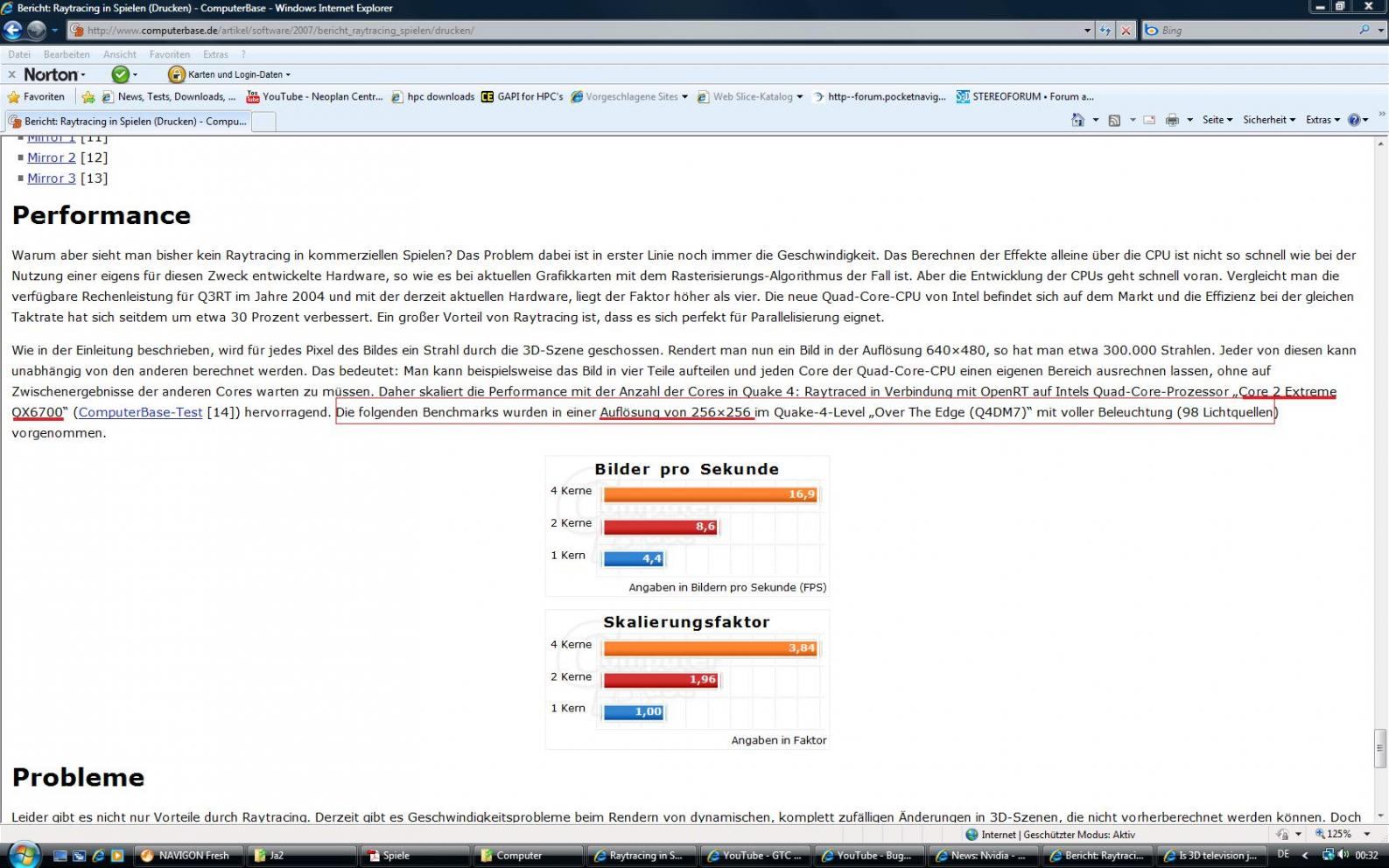1389x868 pixels.
Task: Switch to NAVIGON Fresh taskbar window
Action: (187, 856)
